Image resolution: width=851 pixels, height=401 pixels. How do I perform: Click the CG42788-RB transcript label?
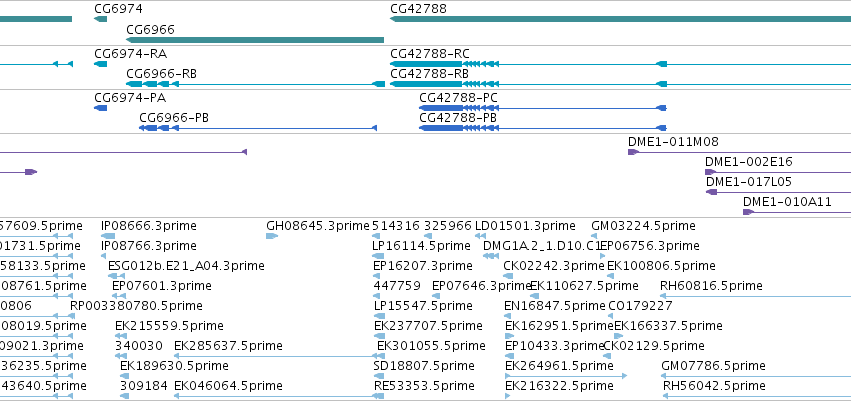coord(429,74)
